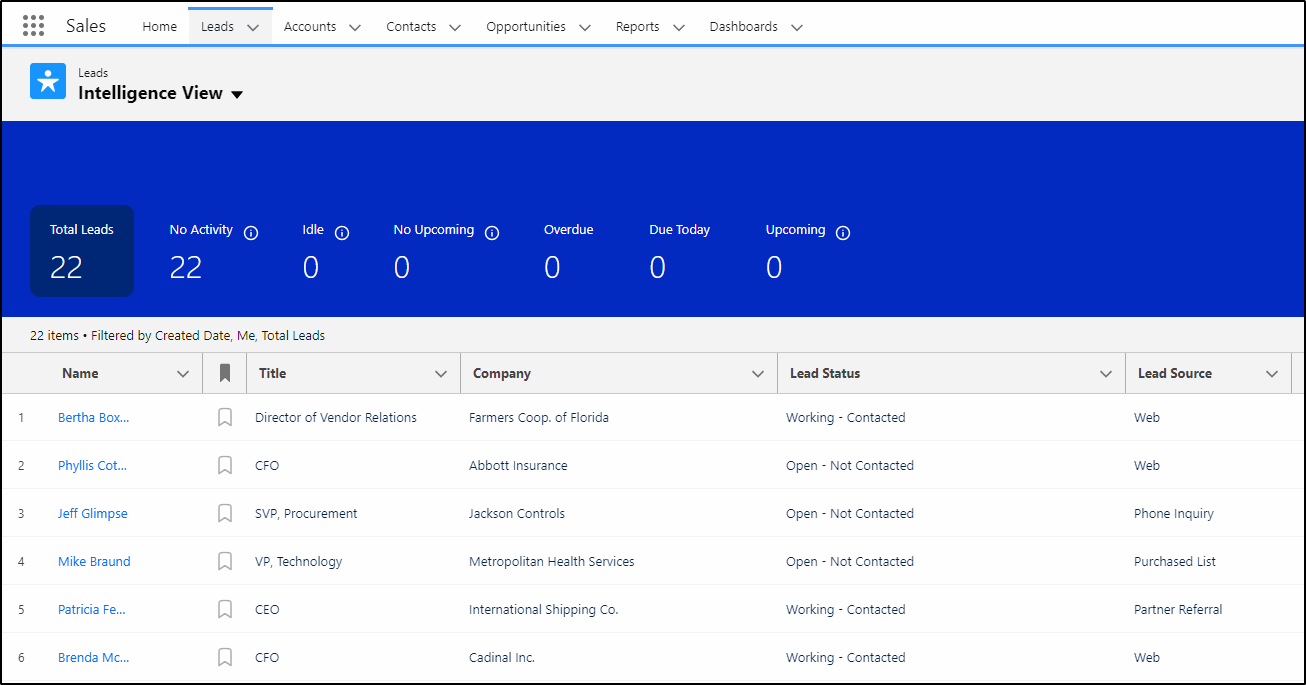1306x685 pixels.
Task: Click the bookmark column header icon
Action: click(225, 373)
